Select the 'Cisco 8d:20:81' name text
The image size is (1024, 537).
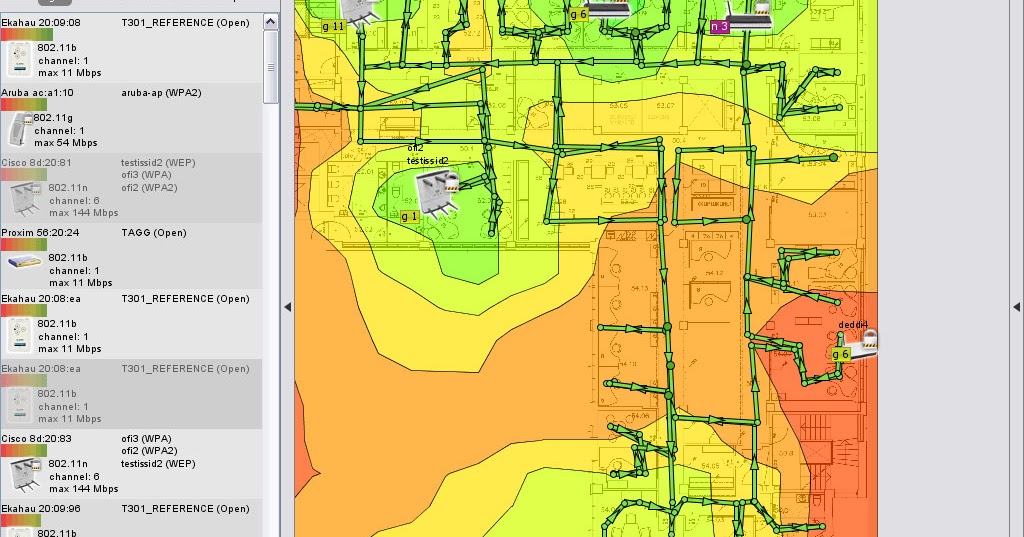coord(37,163)
